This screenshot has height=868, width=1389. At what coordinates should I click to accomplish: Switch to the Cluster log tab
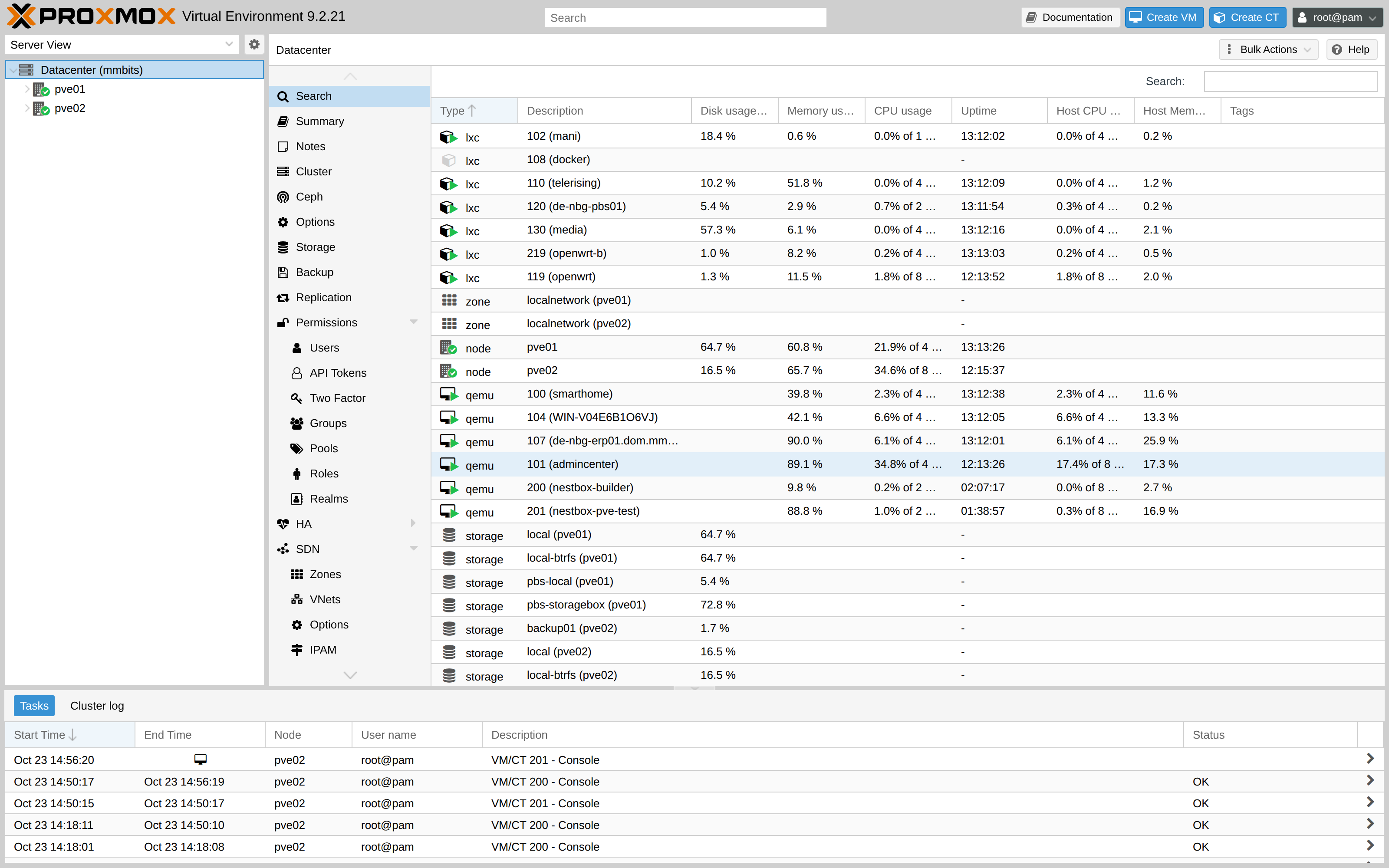[x=97, y=706]
